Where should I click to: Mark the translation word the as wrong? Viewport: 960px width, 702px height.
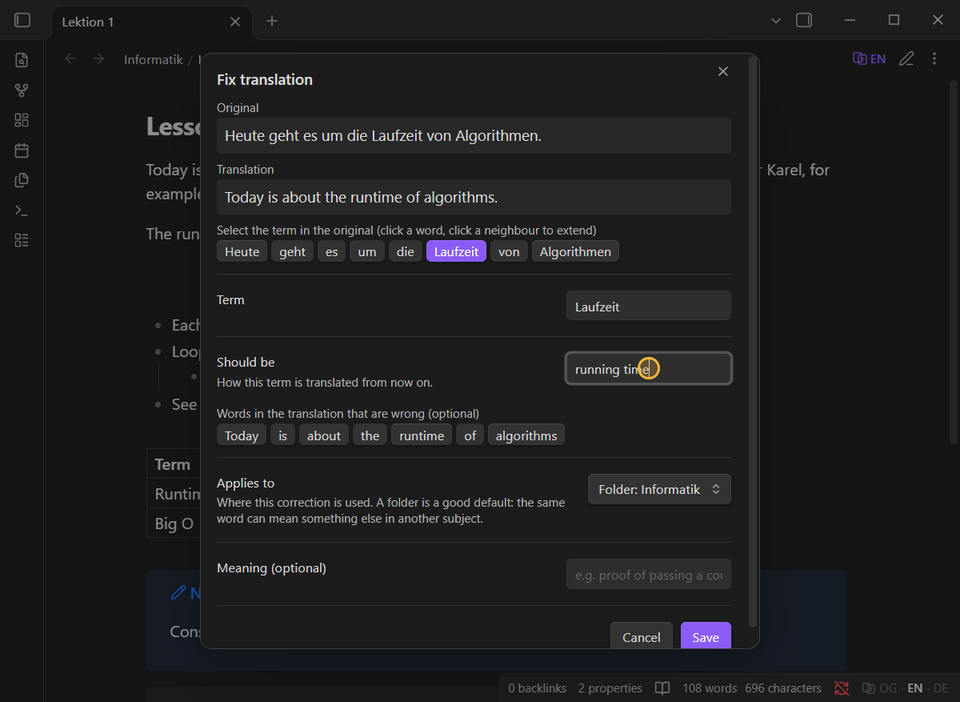coord(370,435)
